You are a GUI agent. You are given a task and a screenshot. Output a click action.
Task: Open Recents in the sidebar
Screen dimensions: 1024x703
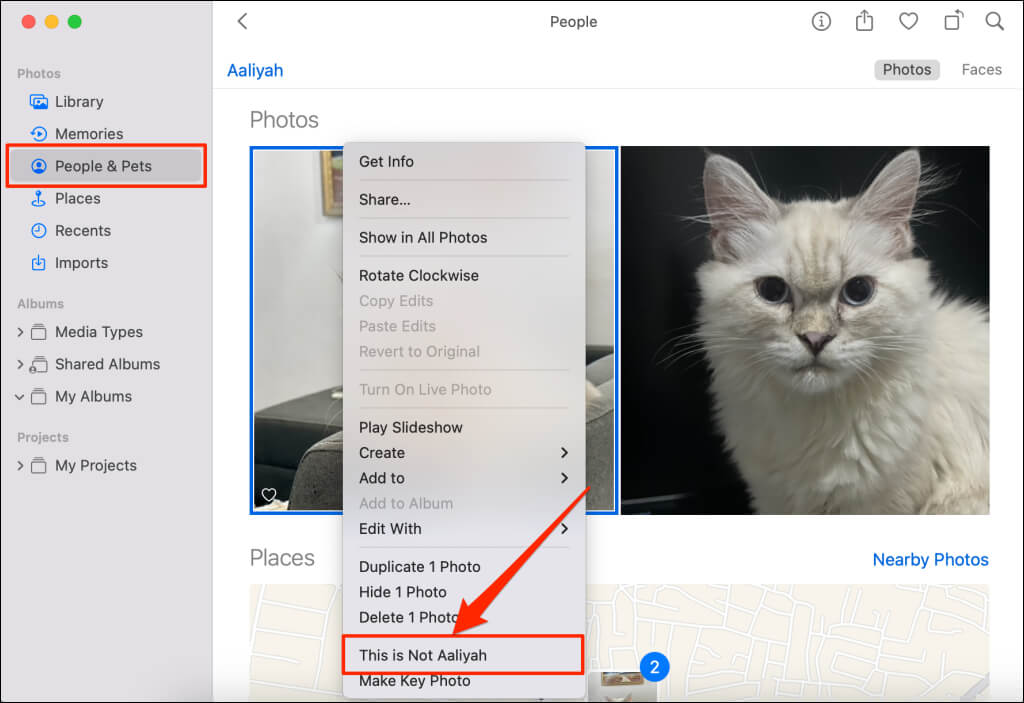pos(104,231)
